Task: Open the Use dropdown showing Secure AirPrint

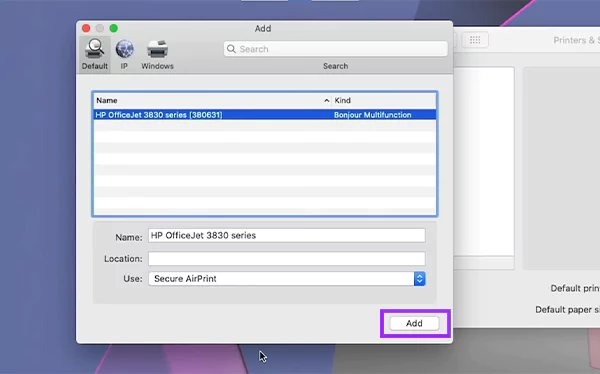Action: click(x=287, y=279)
